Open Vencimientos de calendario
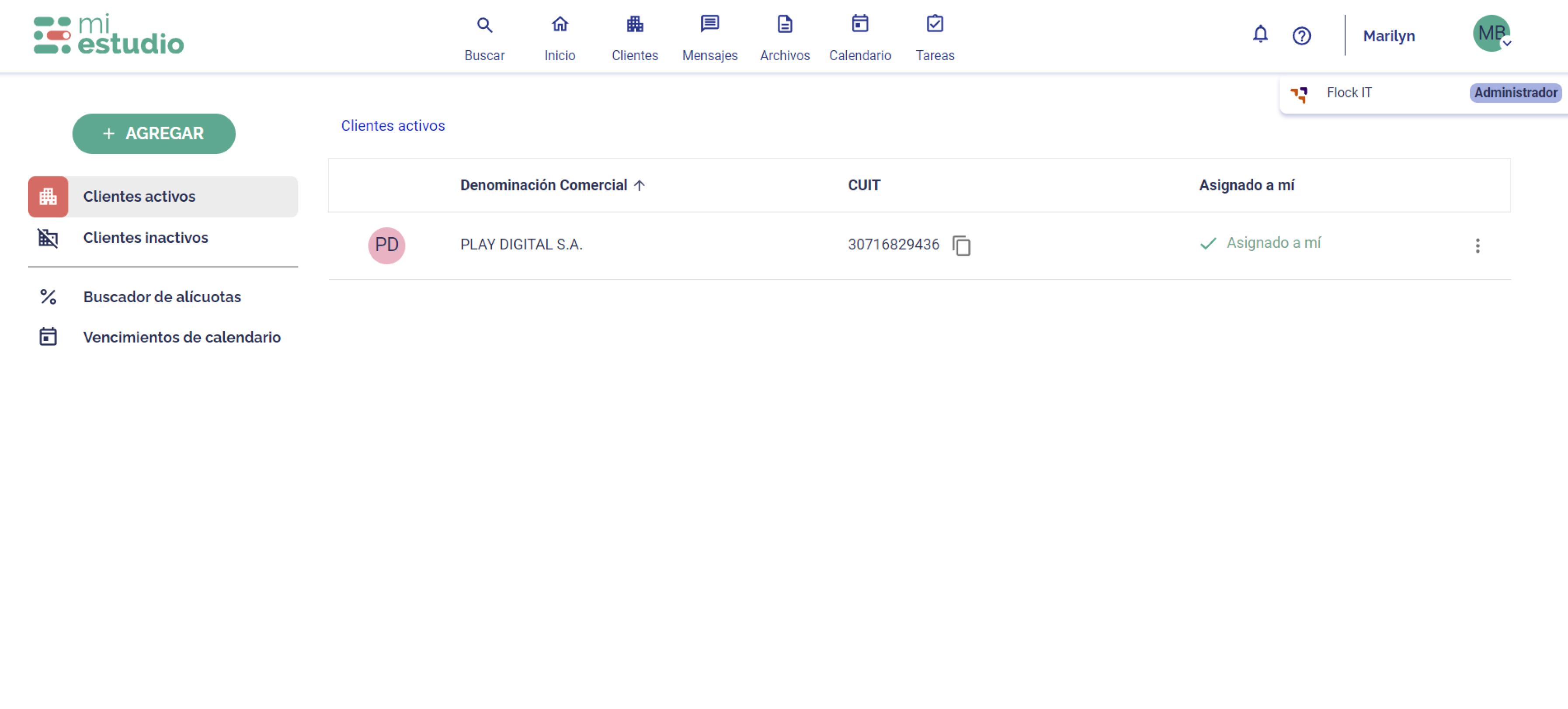Screen dimensions: 1568x709 click(163, 337)
